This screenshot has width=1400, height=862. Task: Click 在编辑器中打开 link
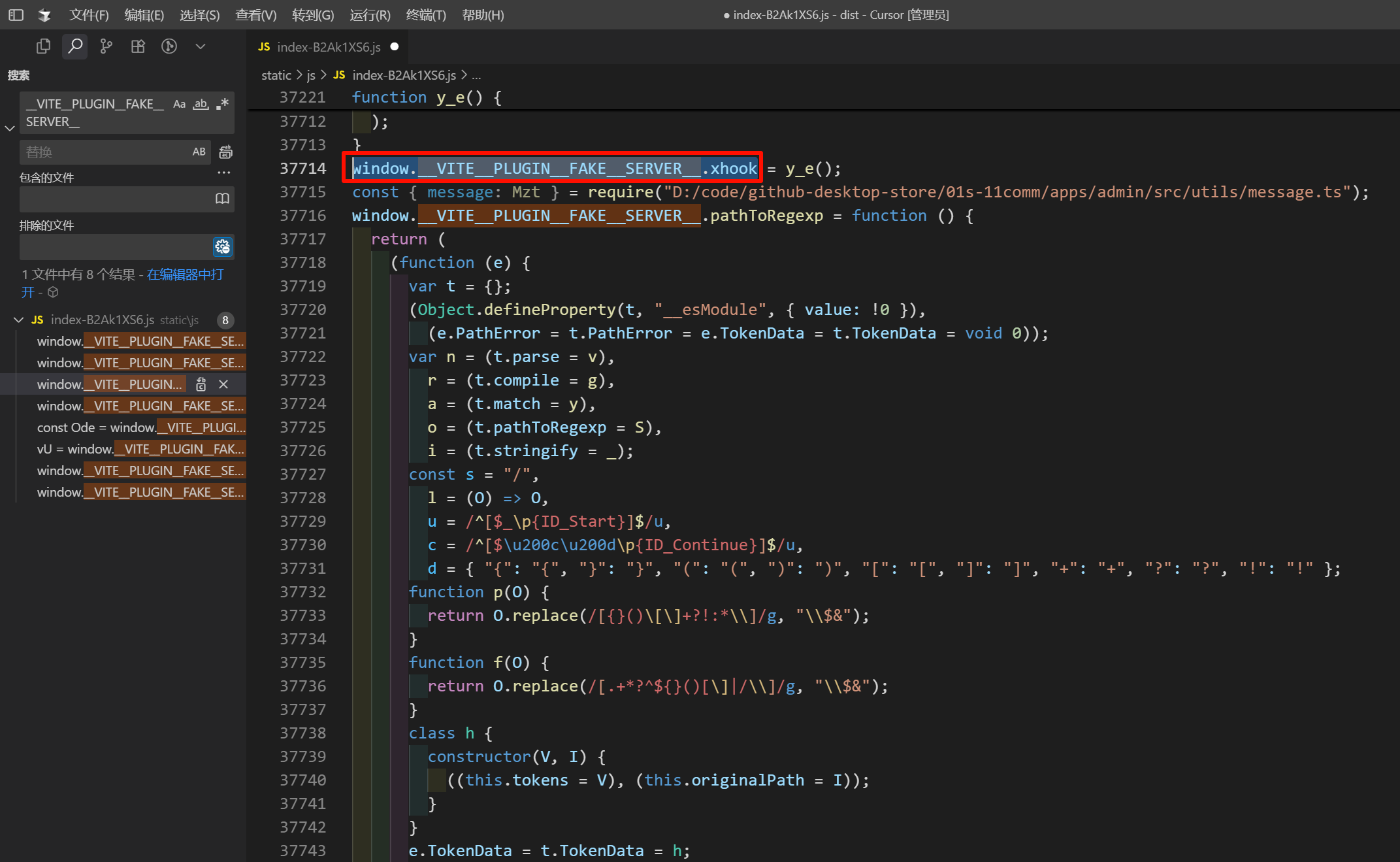pos(185,274)
